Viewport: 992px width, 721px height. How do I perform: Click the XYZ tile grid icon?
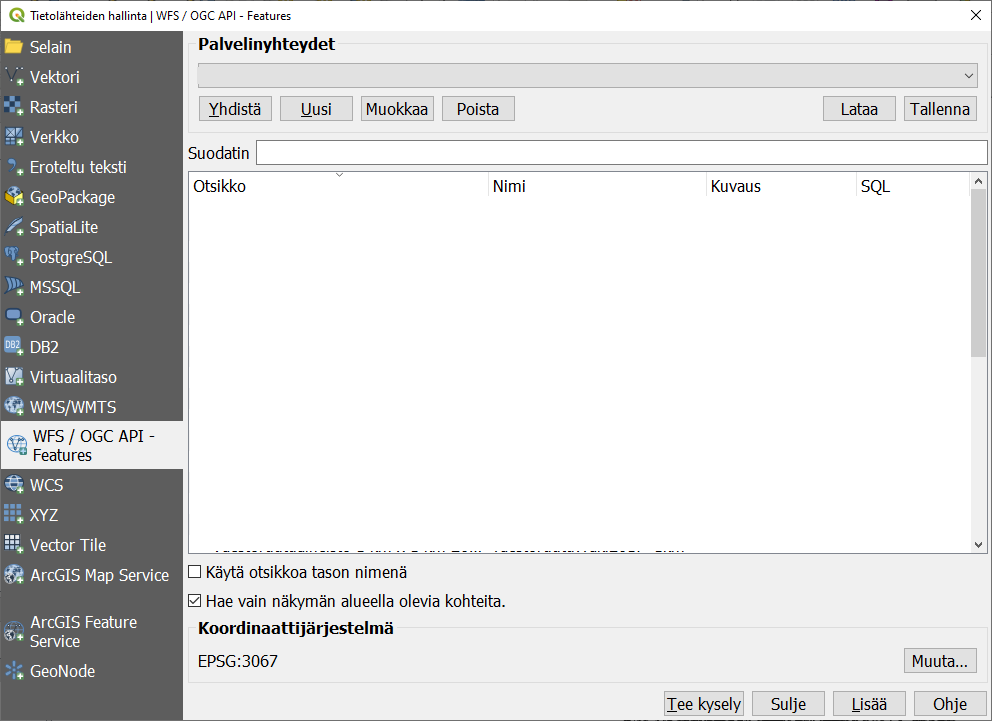pos(14,515)
